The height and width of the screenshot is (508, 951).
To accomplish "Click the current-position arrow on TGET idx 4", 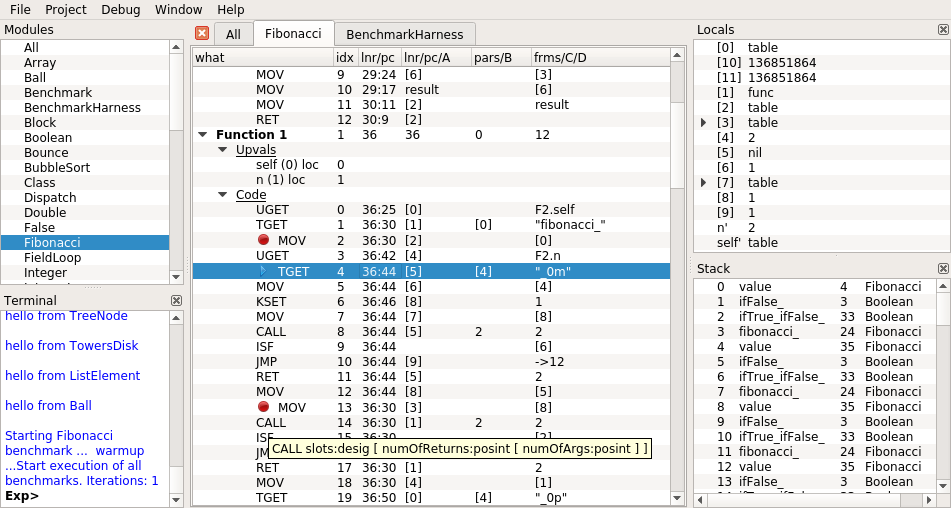I will (x=263, y=271).
